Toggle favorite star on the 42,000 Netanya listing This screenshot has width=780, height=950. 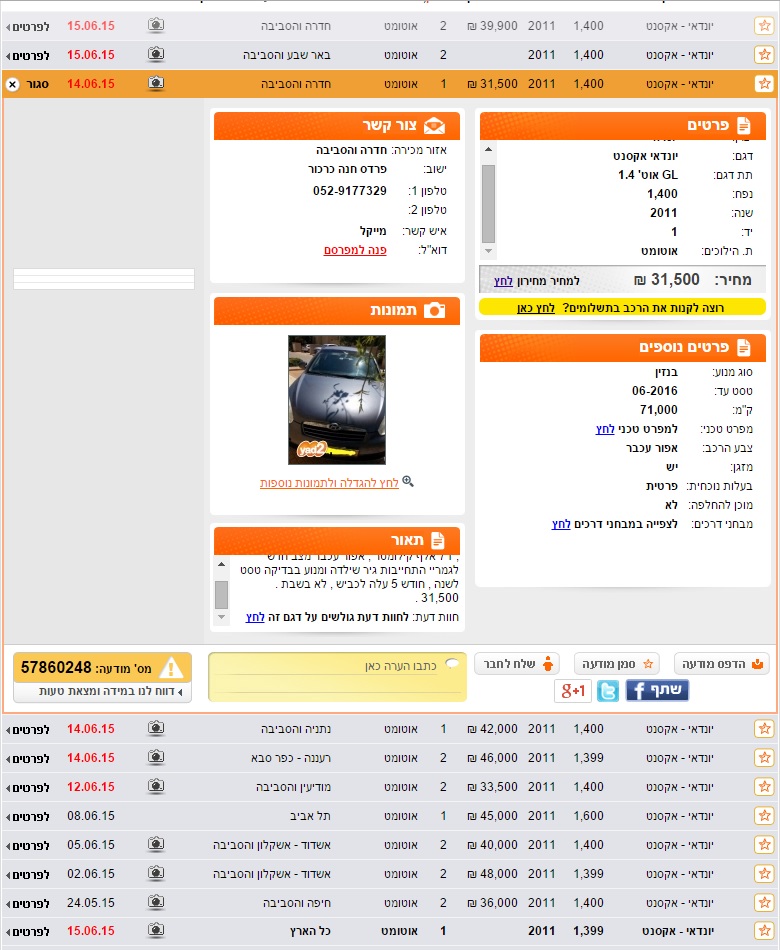point(764,729)
